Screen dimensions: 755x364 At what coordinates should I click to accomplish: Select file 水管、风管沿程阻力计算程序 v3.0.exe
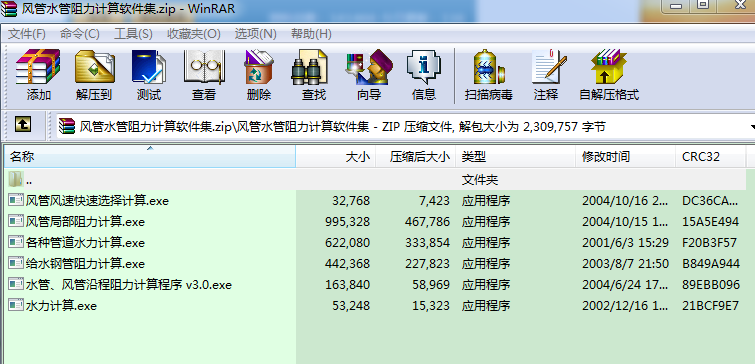tap(129, 285)
